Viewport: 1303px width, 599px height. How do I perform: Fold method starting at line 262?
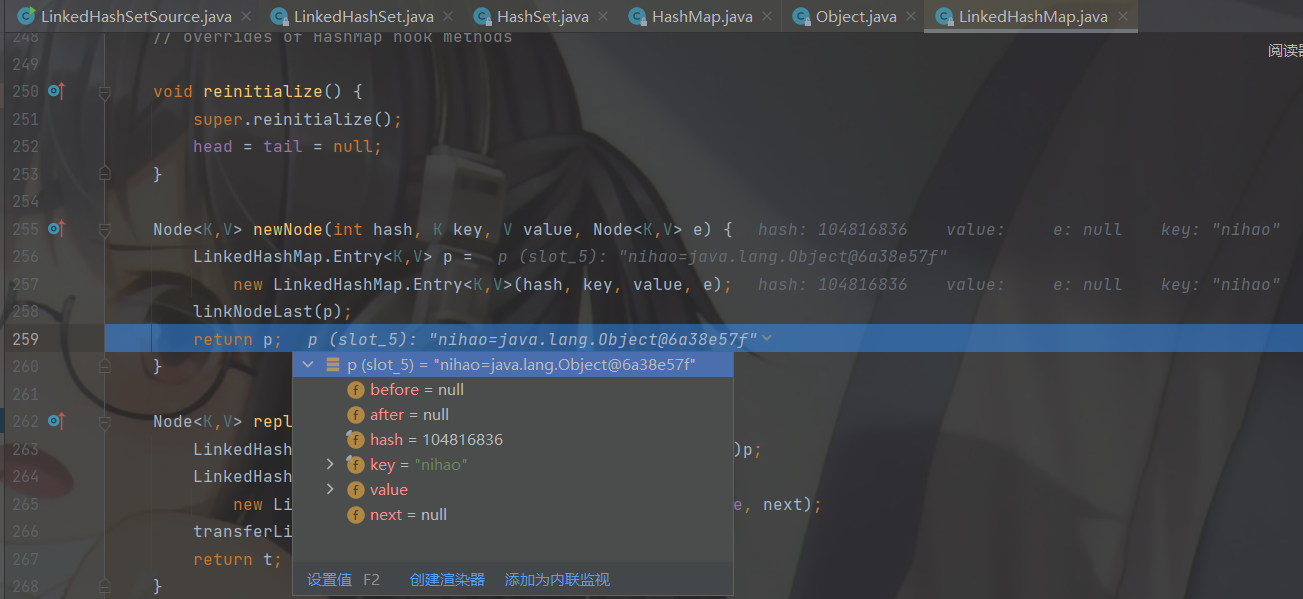104,421
